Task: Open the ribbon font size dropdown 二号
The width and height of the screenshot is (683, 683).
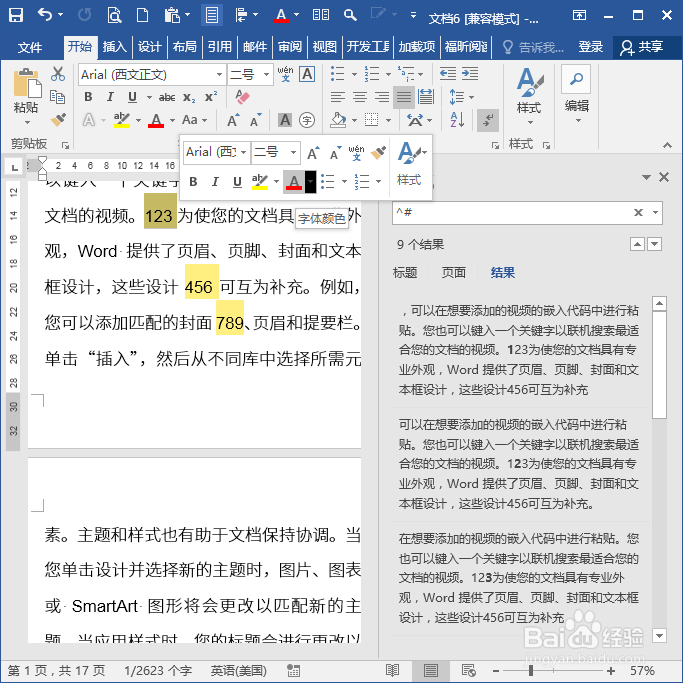Action: point(266,74)
